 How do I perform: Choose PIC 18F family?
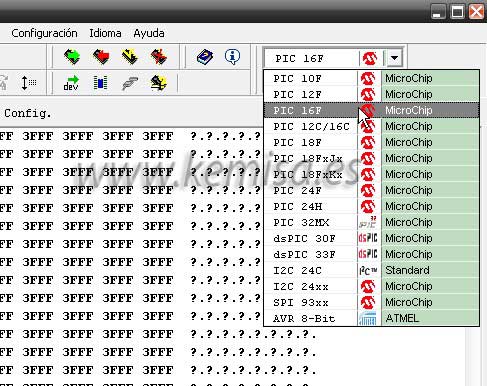(x=371, y=142)
